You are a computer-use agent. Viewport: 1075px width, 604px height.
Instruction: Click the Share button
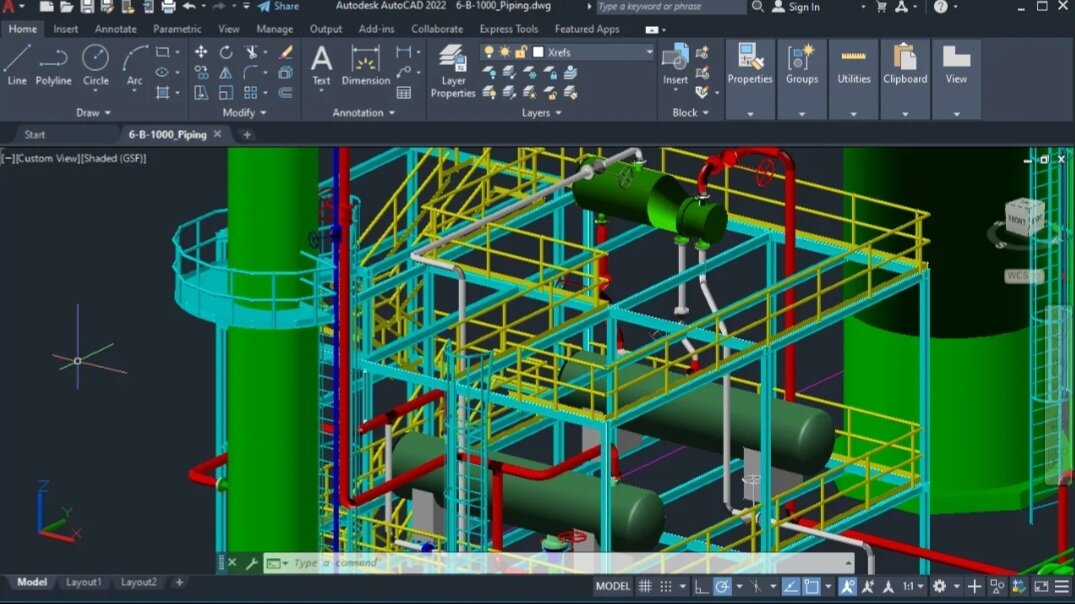(x=278, y=6)
